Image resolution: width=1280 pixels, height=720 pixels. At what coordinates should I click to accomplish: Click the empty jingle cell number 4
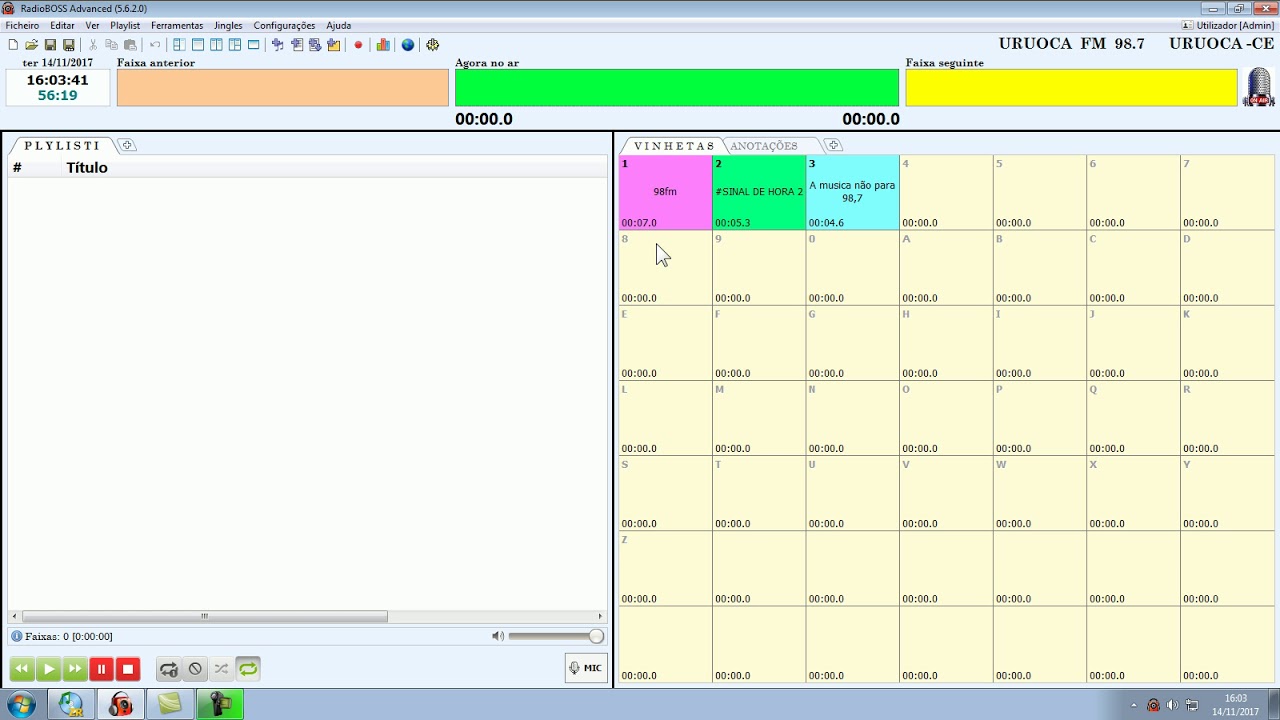click(946, 192)
